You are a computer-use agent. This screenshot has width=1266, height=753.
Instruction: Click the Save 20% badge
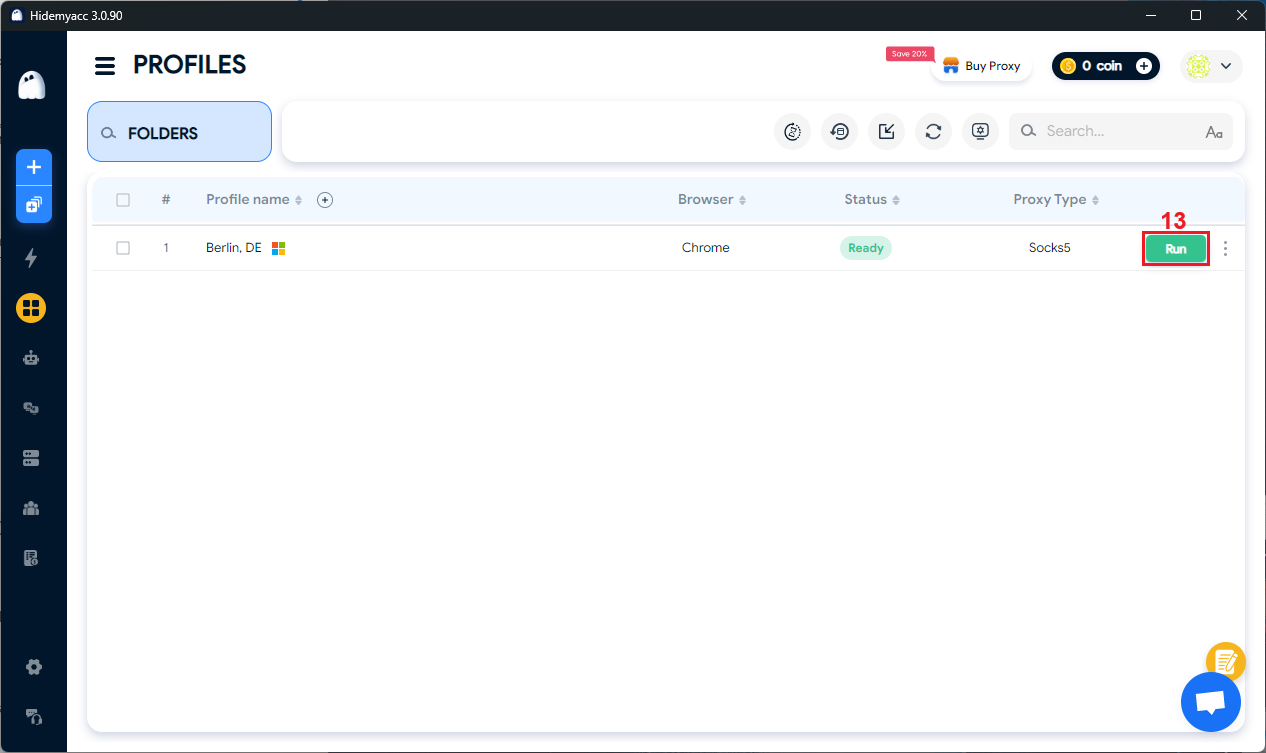pos(909,54)
